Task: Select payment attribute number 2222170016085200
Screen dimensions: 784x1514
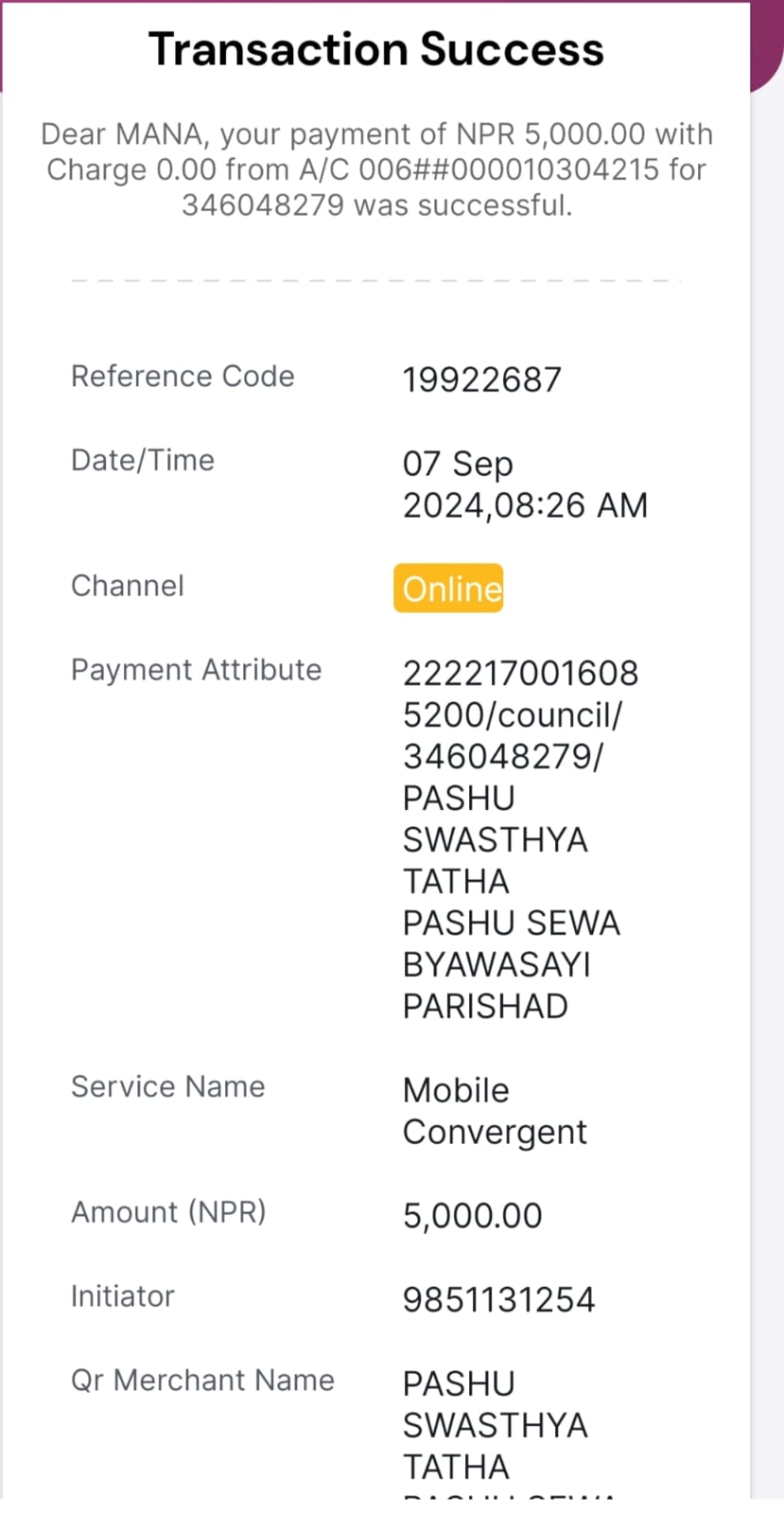Action: click(x=520, y=694)
